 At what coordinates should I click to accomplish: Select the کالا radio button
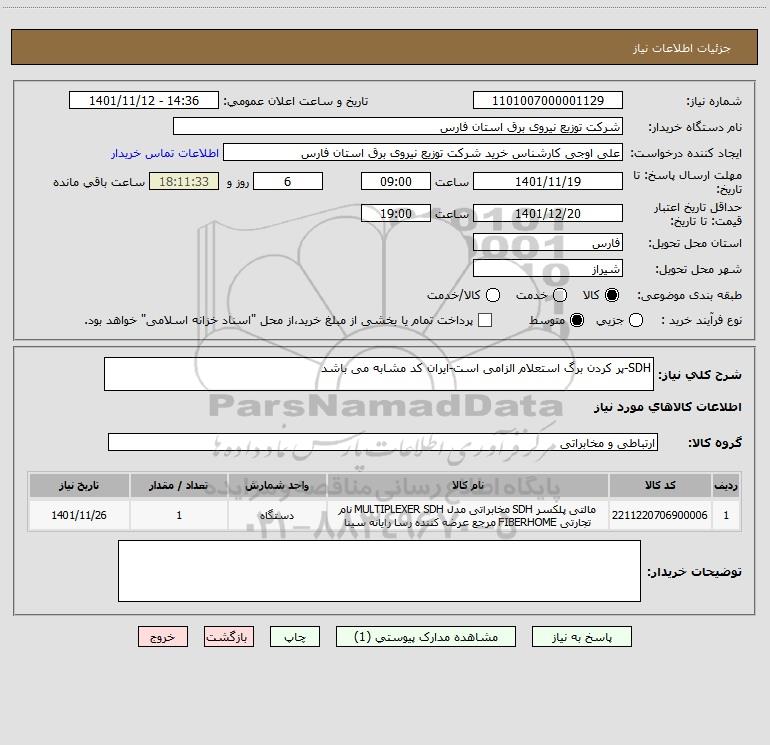[x=612, y=295]
